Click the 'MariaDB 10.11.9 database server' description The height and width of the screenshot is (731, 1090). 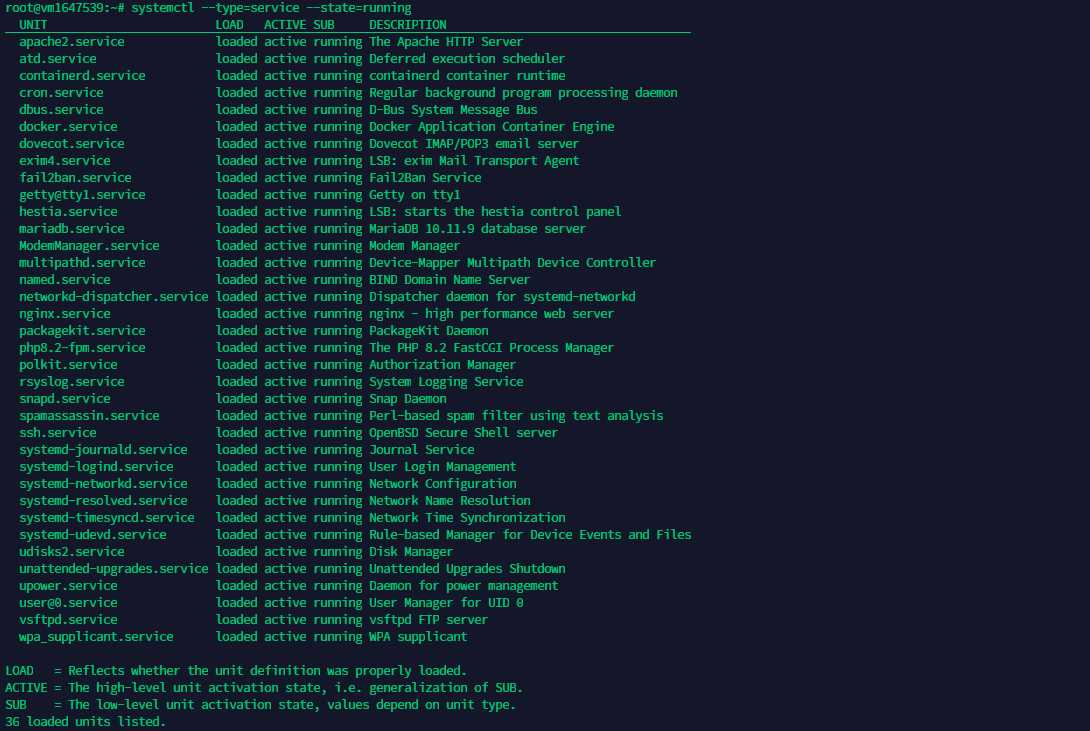click(477, 229)
